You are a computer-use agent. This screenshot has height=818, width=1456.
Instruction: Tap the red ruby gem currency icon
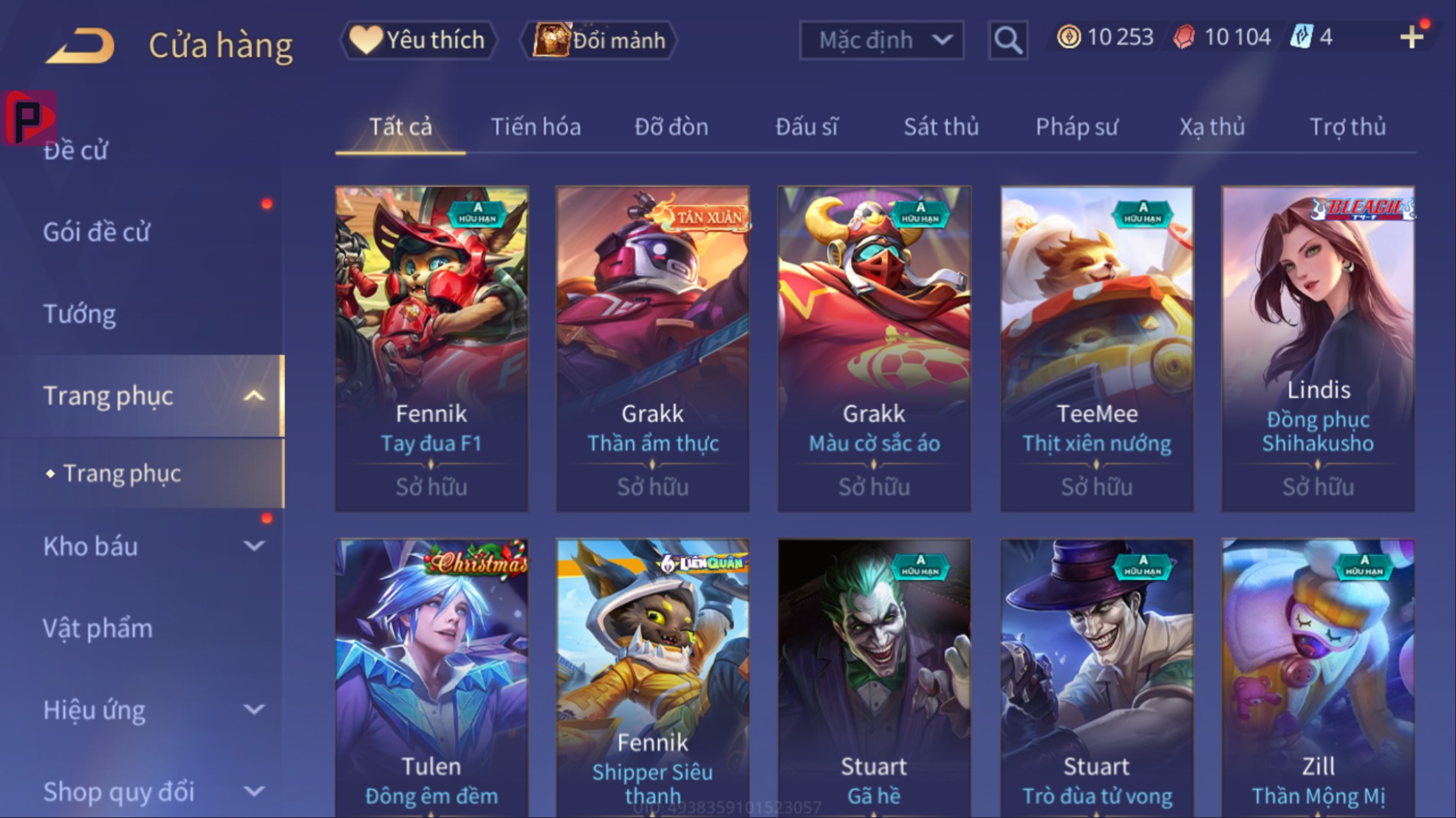point(1183,37)
